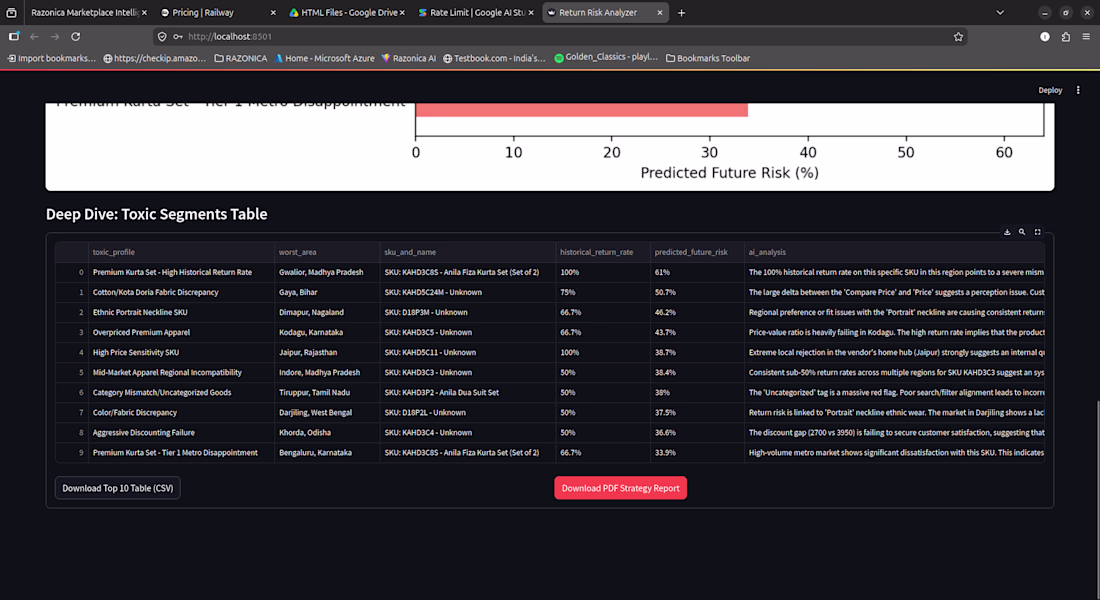The height and width of the screenshot is (600, 1100).
Task: Select cell 'Indore, Madhya Pradesh'
Action: pyautogui.click(x=327, y=373)
